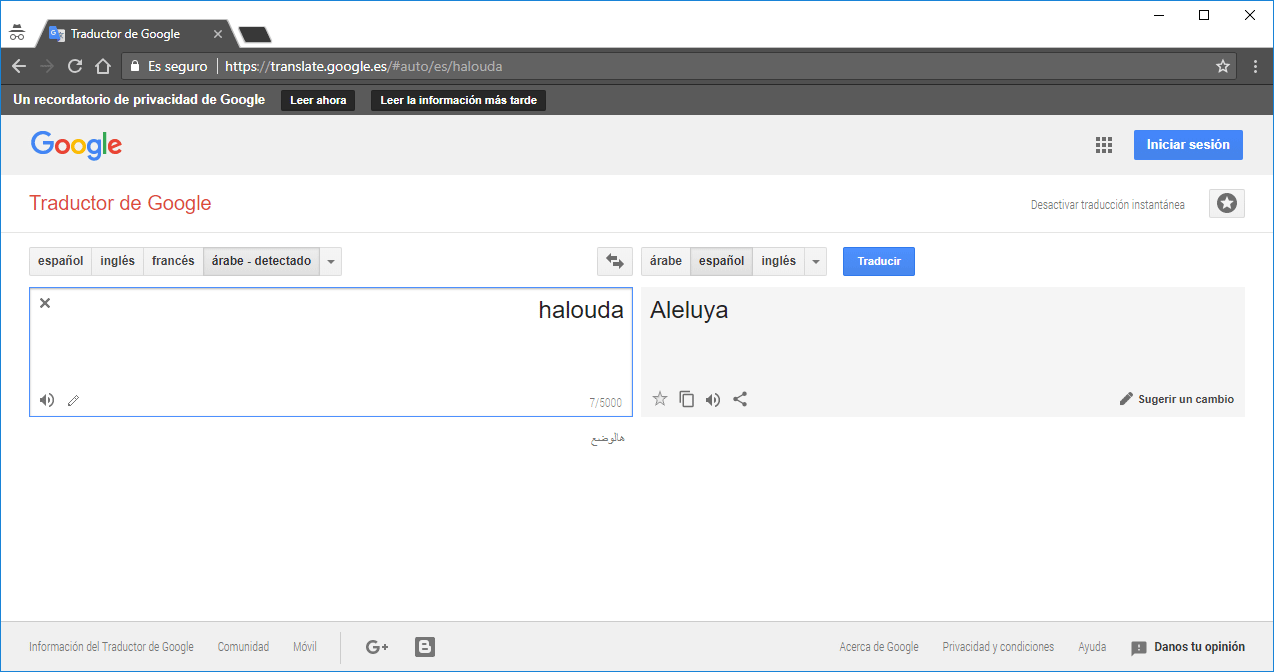This screenshot has height=672, width=1274.
Task: Select árabe - detectado source language
Action: click(261, 261)
